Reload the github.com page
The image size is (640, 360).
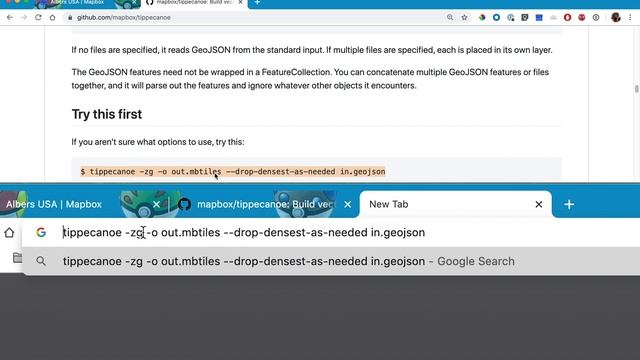pyautogui.click(x=38, y=18)
